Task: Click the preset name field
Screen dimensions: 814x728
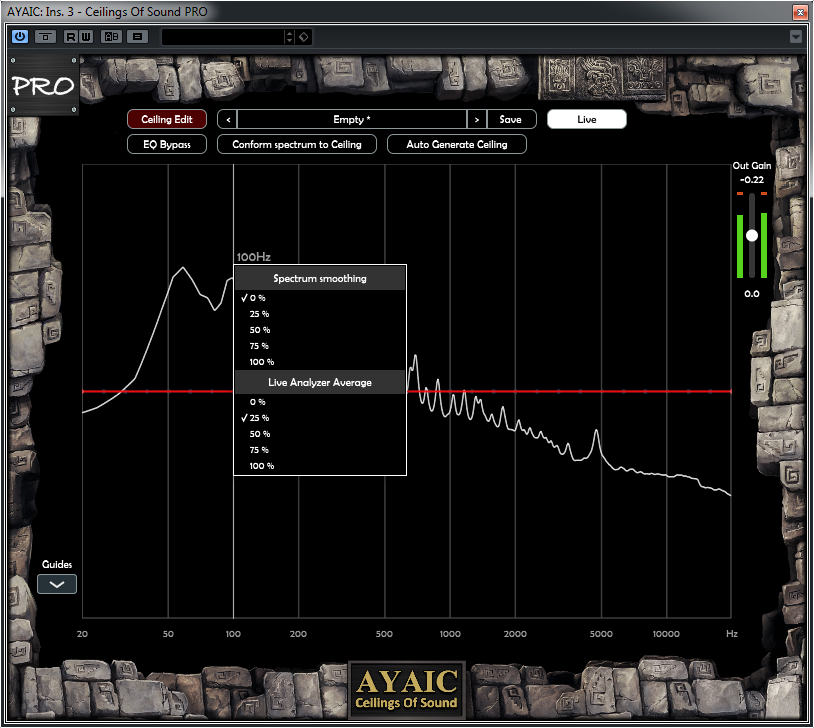Action: click(223, 37)
